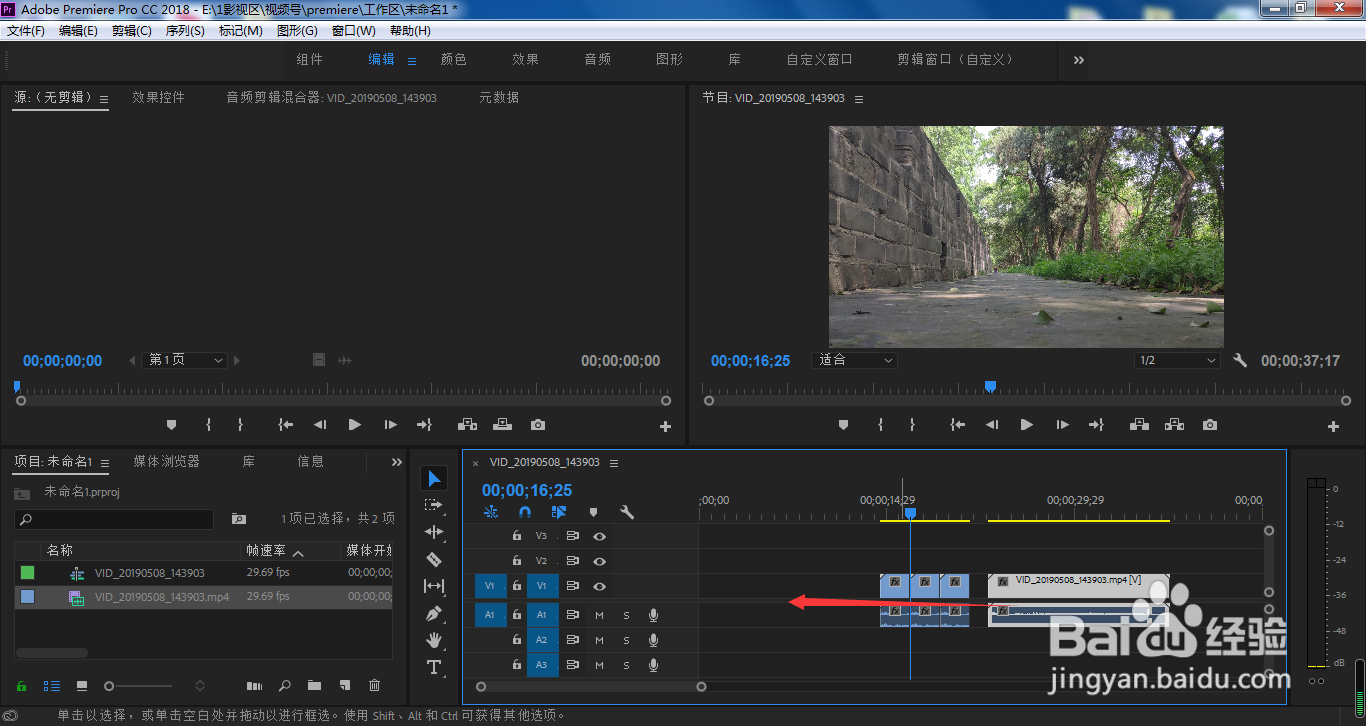
Task: Switch to 颜色 workspace
Action: click(x=454, y=60)
